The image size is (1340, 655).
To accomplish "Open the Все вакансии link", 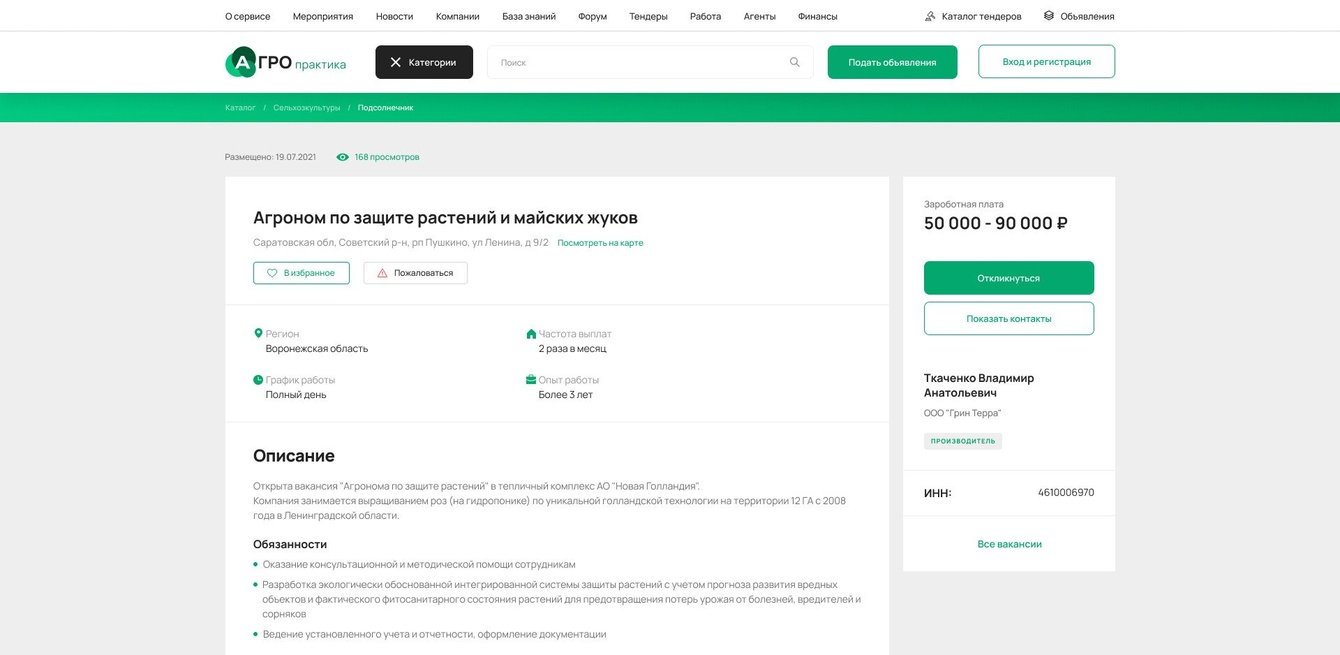I will tap(1009, 544).
